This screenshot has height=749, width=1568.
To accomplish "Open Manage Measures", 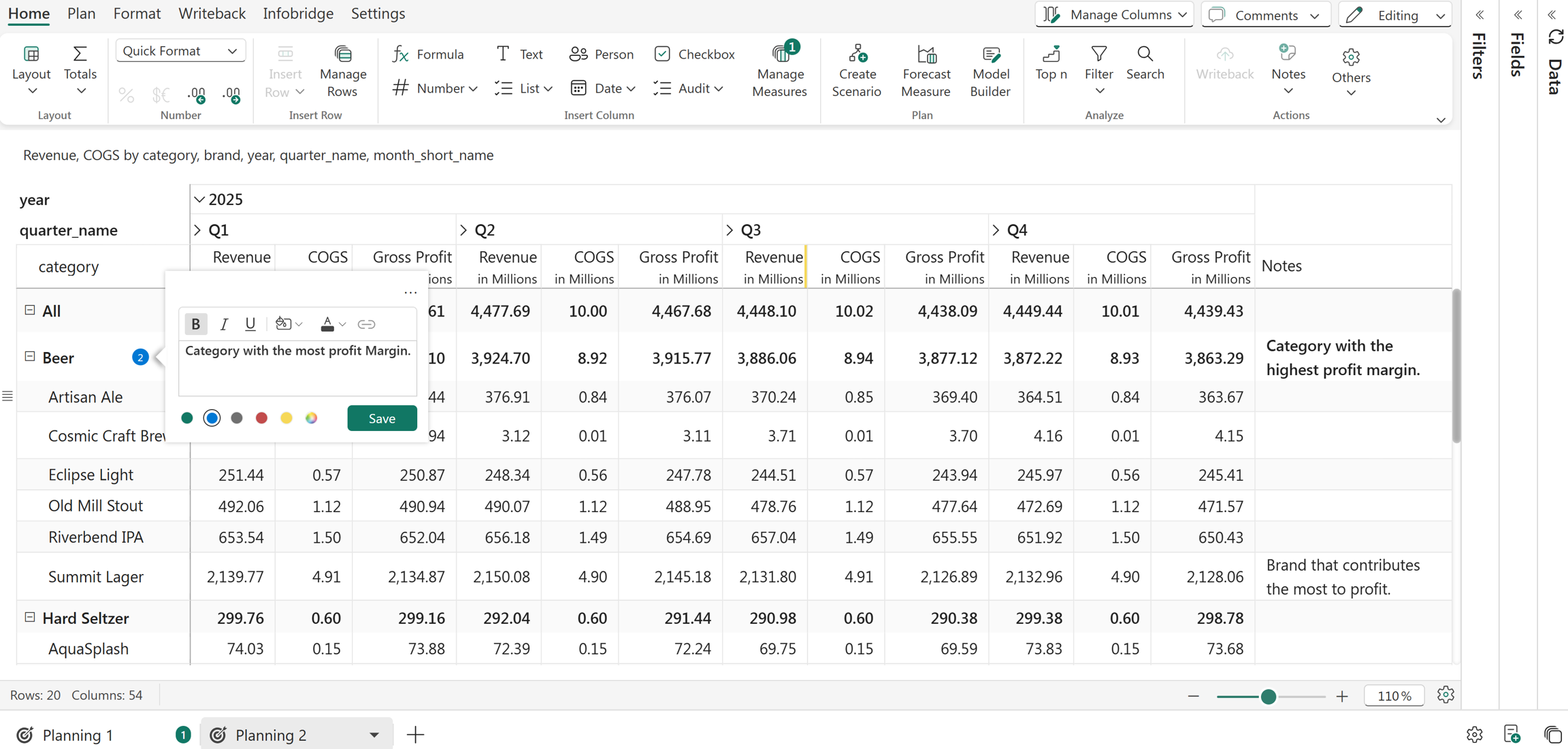I will 779,71.
